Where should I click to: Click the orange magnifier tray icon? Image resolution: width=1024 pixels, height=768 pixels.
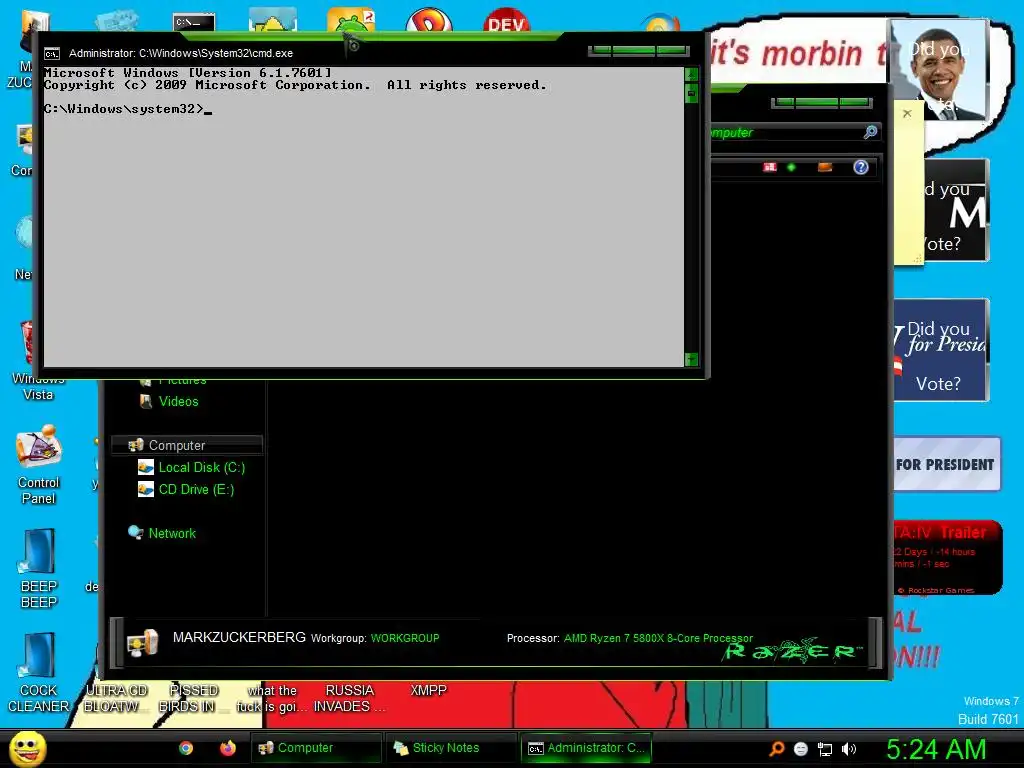click(777, 749)
